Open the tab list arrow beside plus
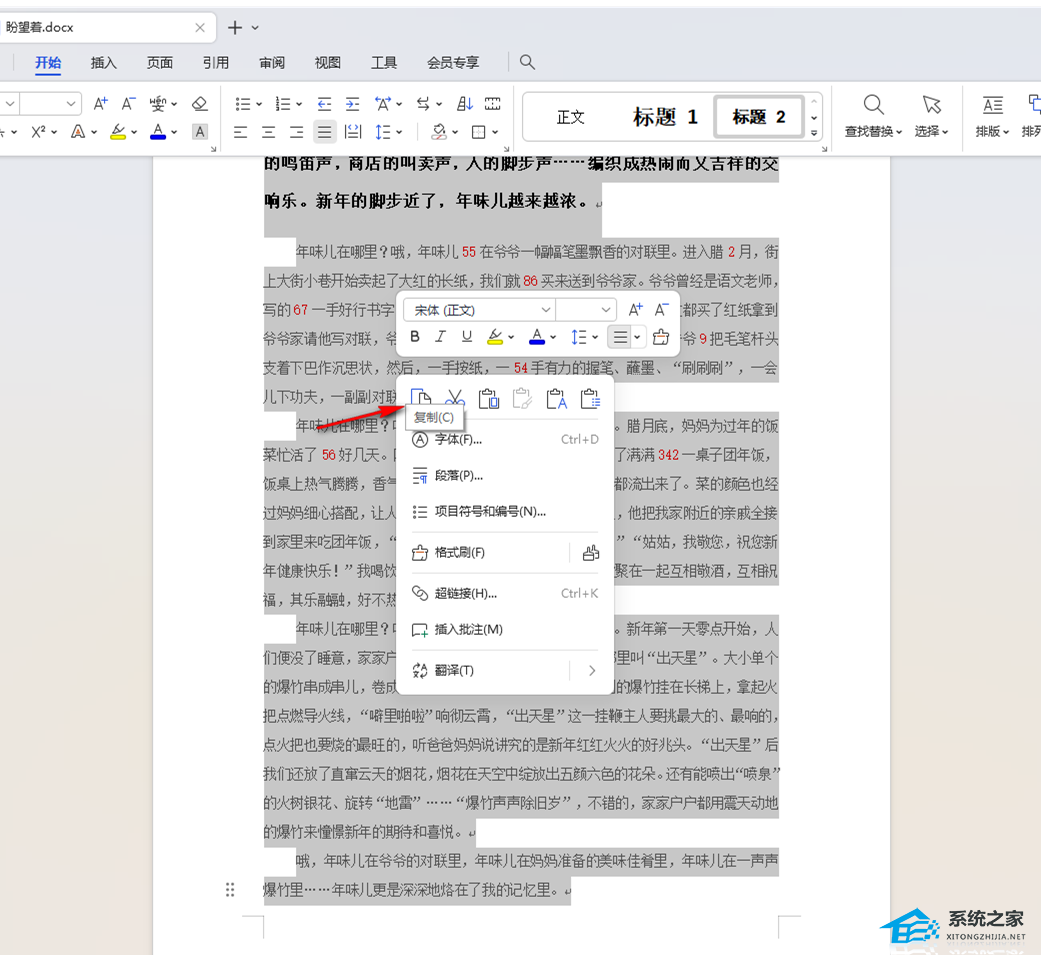This screenshot has height=955, width=1041. tap(255, 28)
